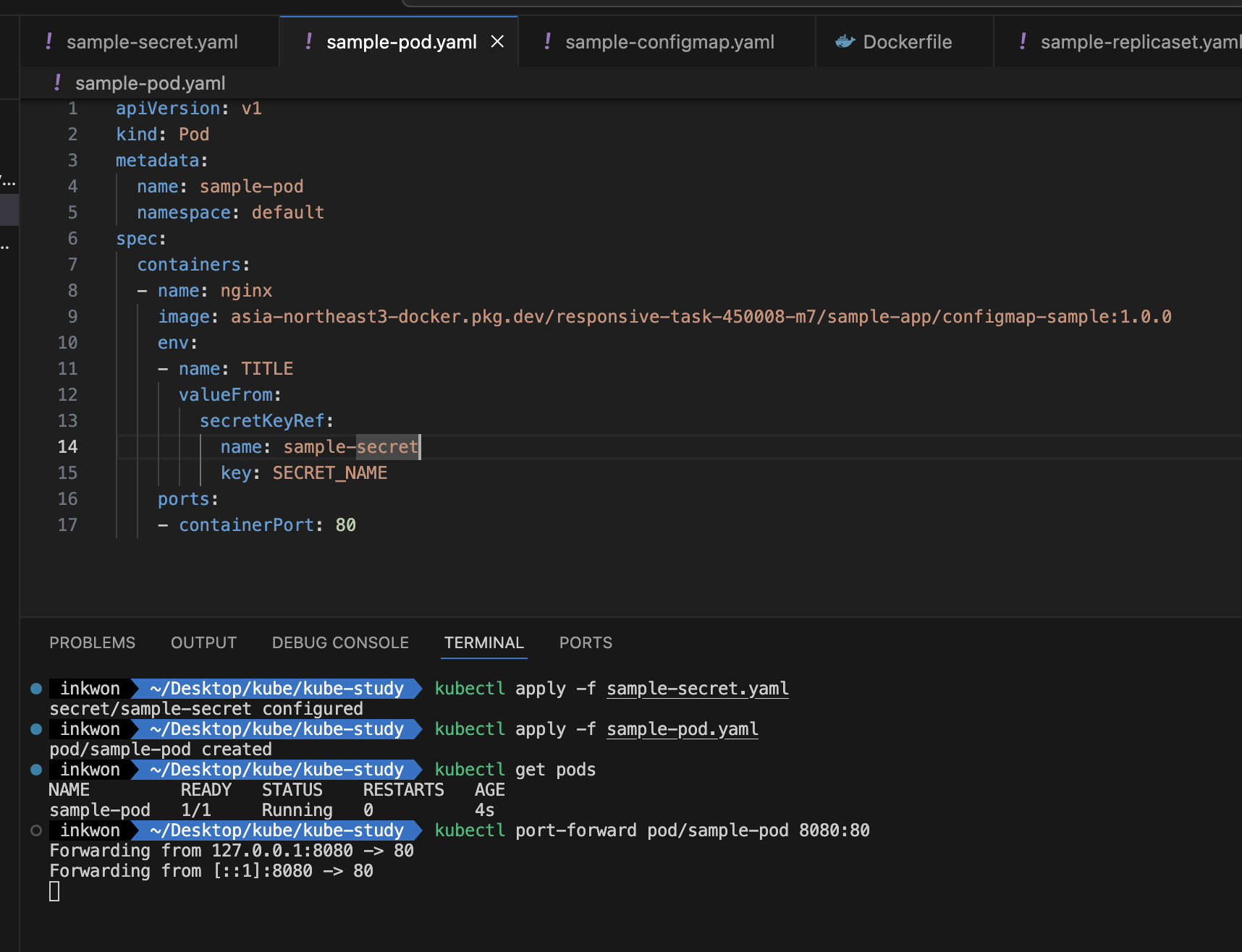
Task: Click the blue dot beside apply sample-secret.yaml command
Action: [36, 689]
